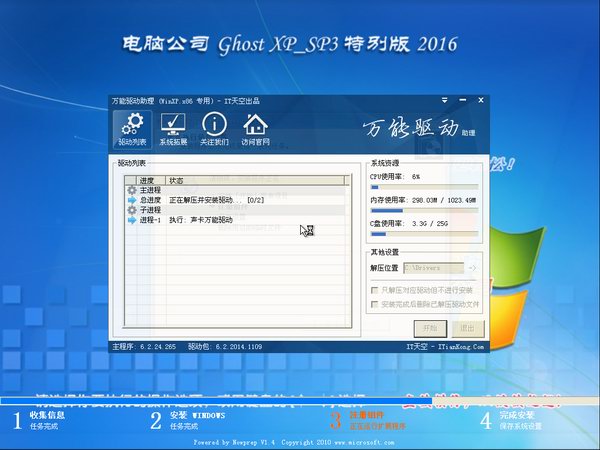Select the 子进程 gear row icon
This screenshot has height=450, width=600.
click(x=131, y=209)
